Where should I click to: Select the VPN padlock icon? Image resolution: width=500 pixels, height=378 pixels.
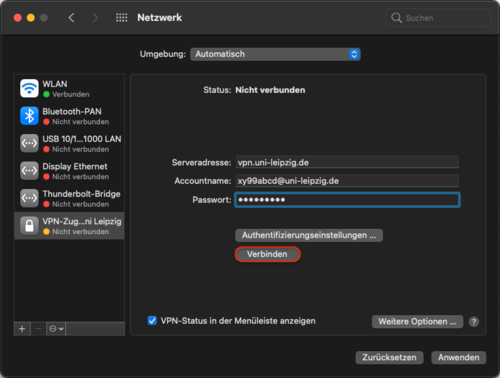(29, 226)
